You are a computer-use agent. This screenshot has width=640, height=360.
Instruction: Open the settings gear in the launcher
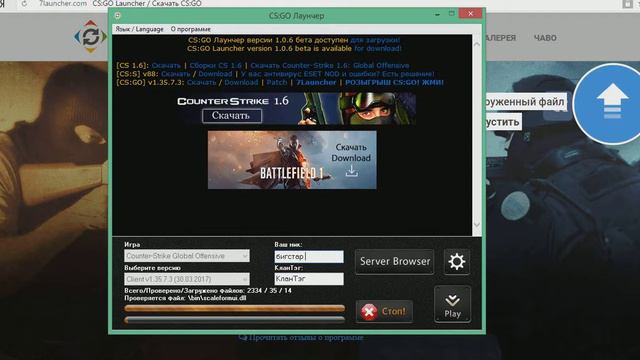(x=456, y=261)
